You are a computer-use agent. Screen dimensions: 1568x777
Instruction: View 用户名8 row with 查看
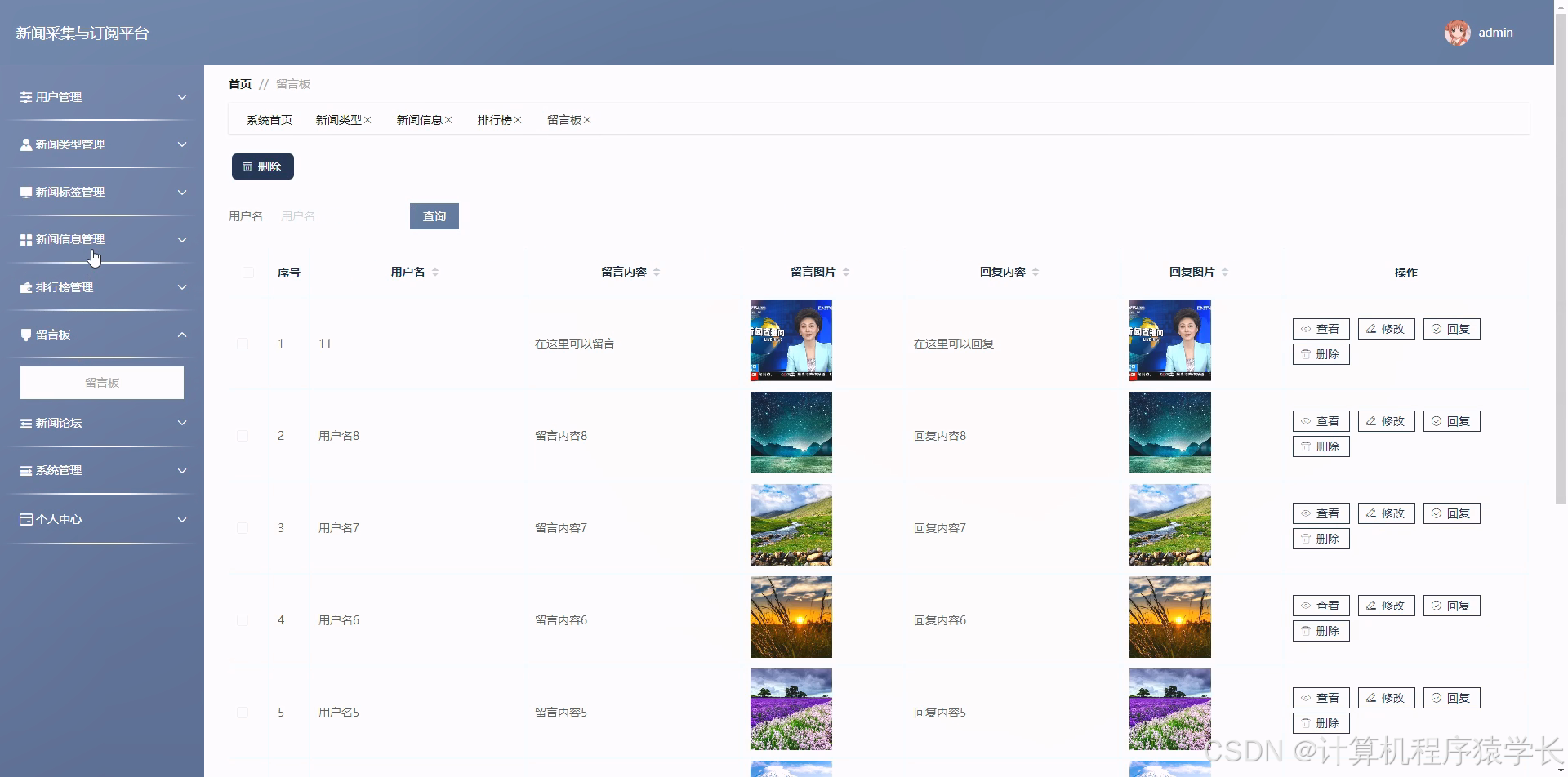point(1321,421)
